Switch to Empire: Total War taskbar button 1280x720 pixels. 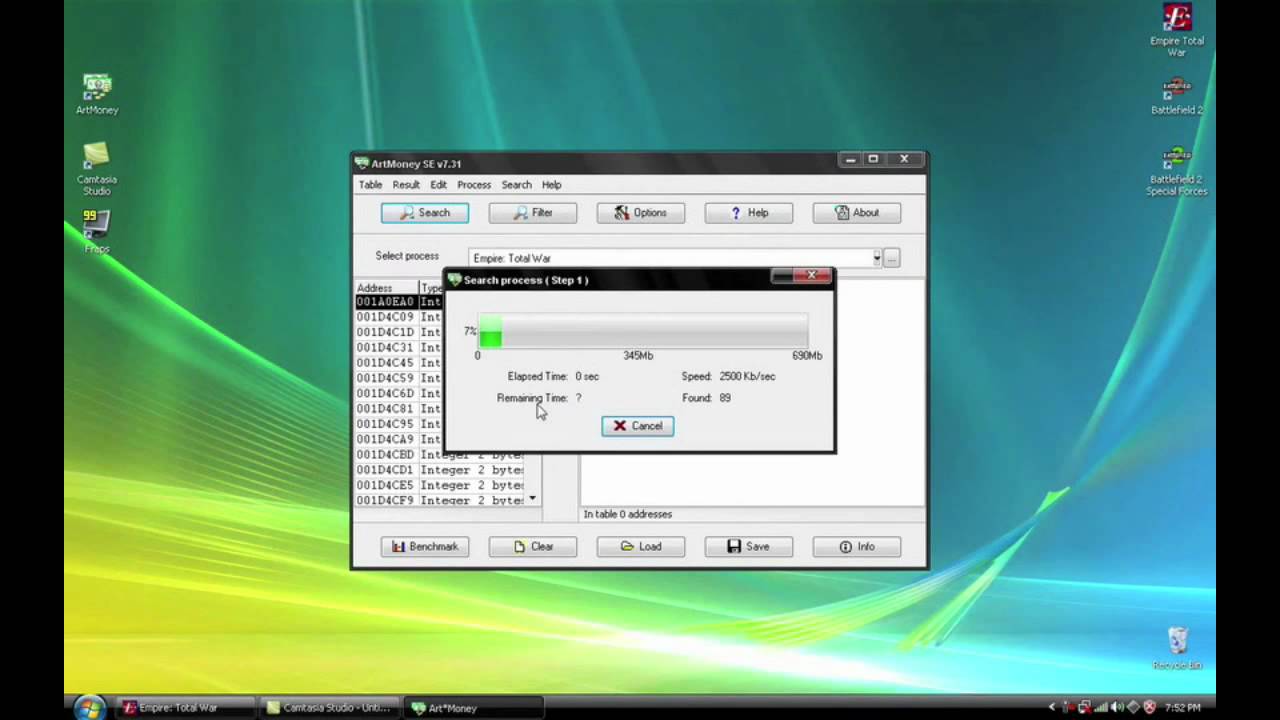(186, 707)
